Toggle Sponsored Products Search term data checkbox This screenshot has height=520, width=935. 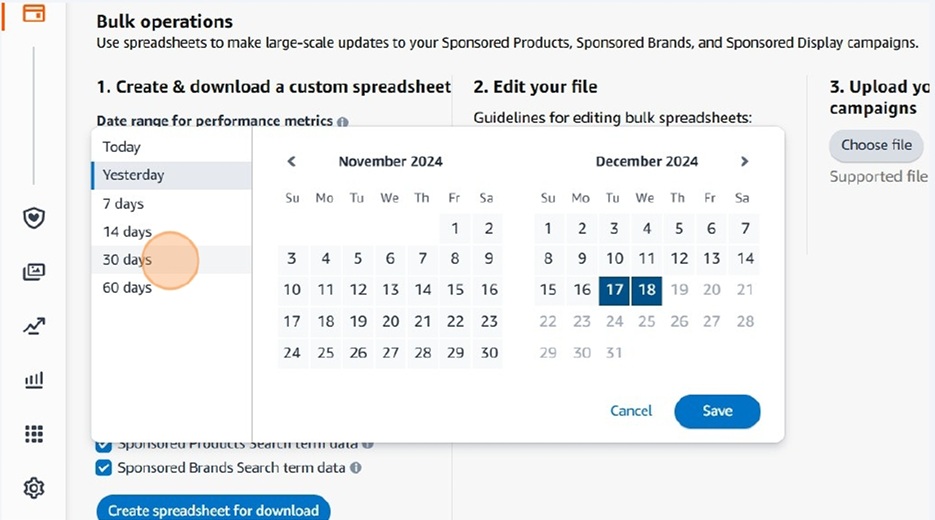(x=103, y=444)
